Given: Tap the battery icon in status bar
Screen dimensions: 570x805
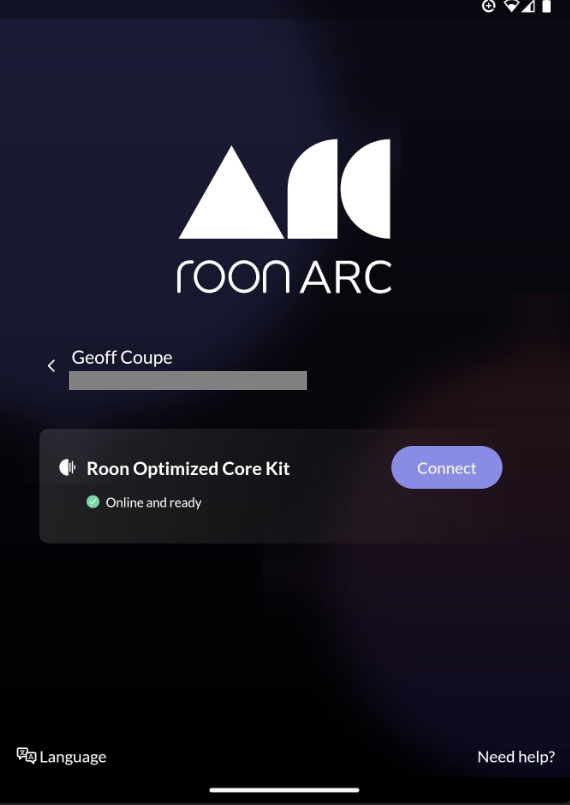Looking at the screenshot, I should pos(546,6).
